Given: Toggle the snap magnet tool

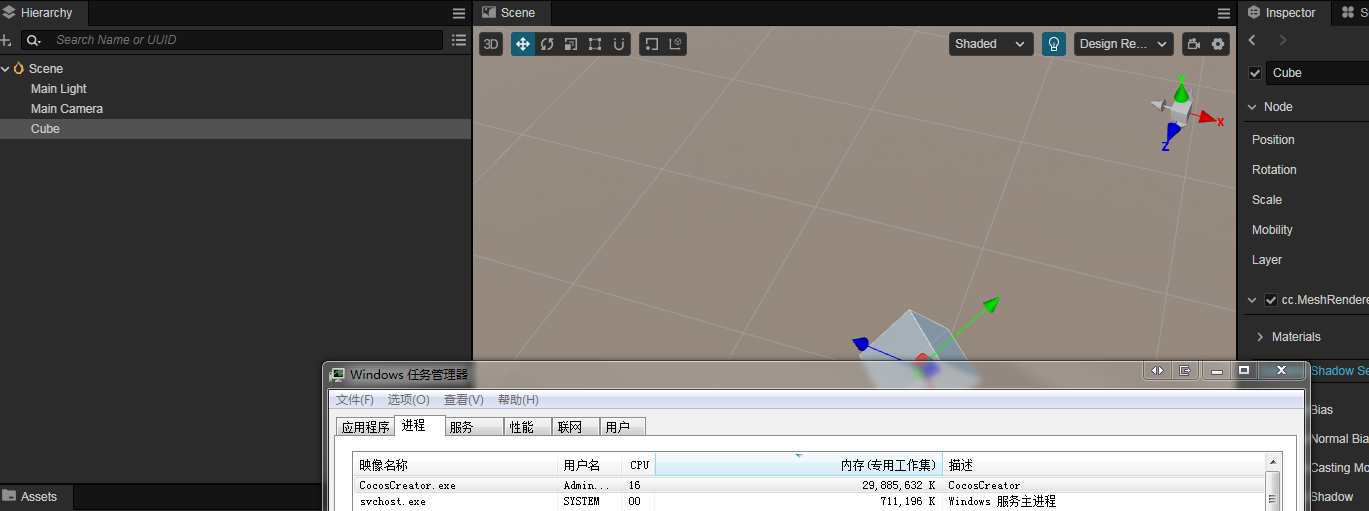Looking at the screenshot, I should (619, 44).
